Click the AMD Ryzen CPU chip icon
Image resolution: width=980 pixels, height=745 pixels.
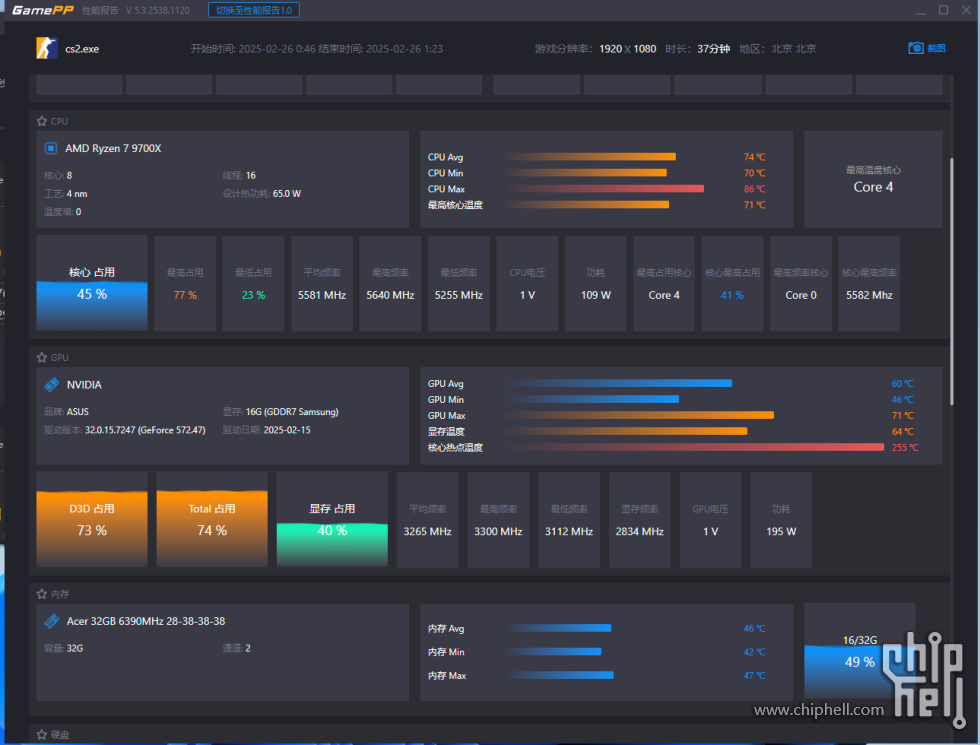51,148
